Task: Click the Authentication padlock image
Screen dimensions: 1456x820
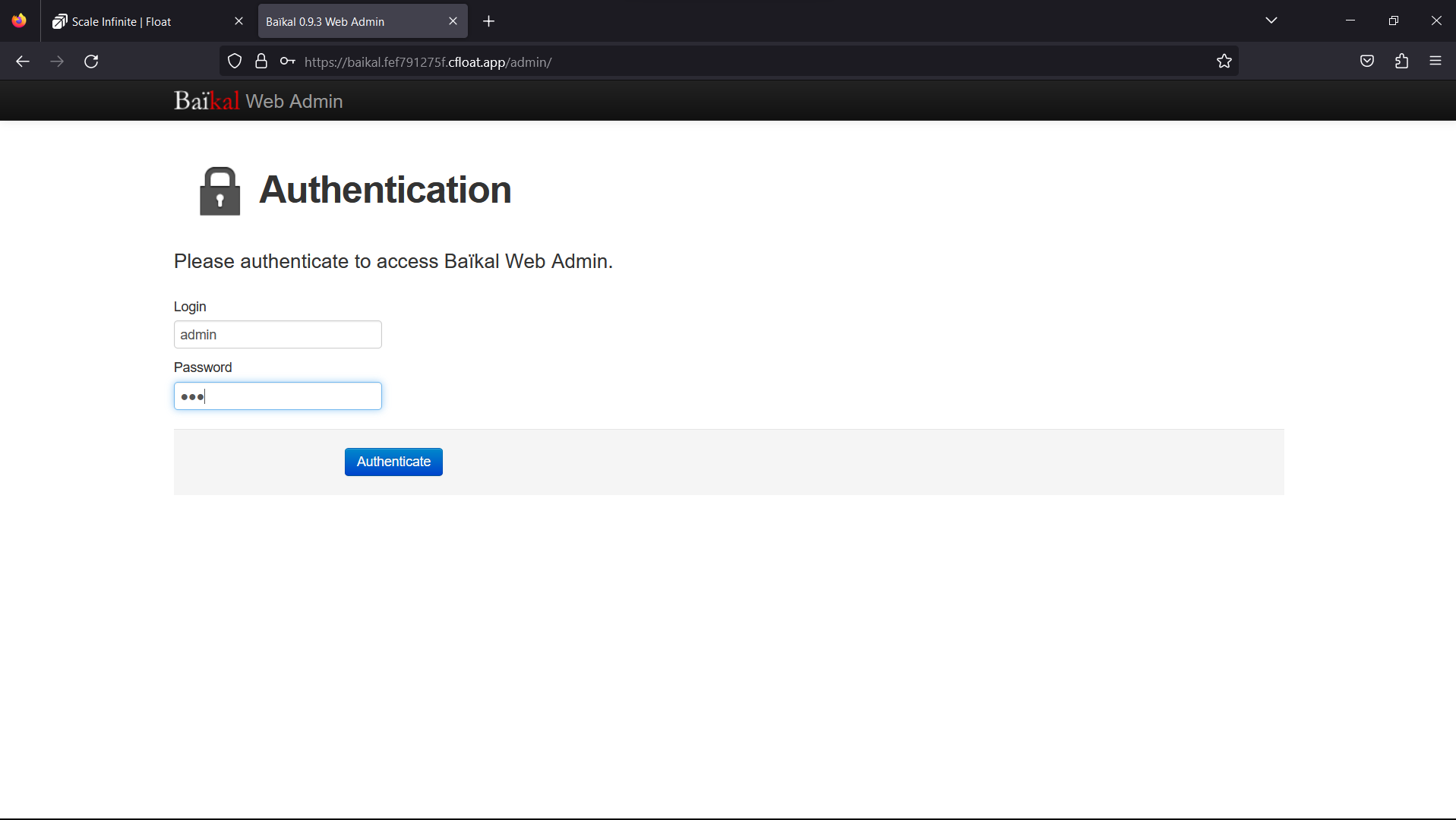Action: click(220, 191)
